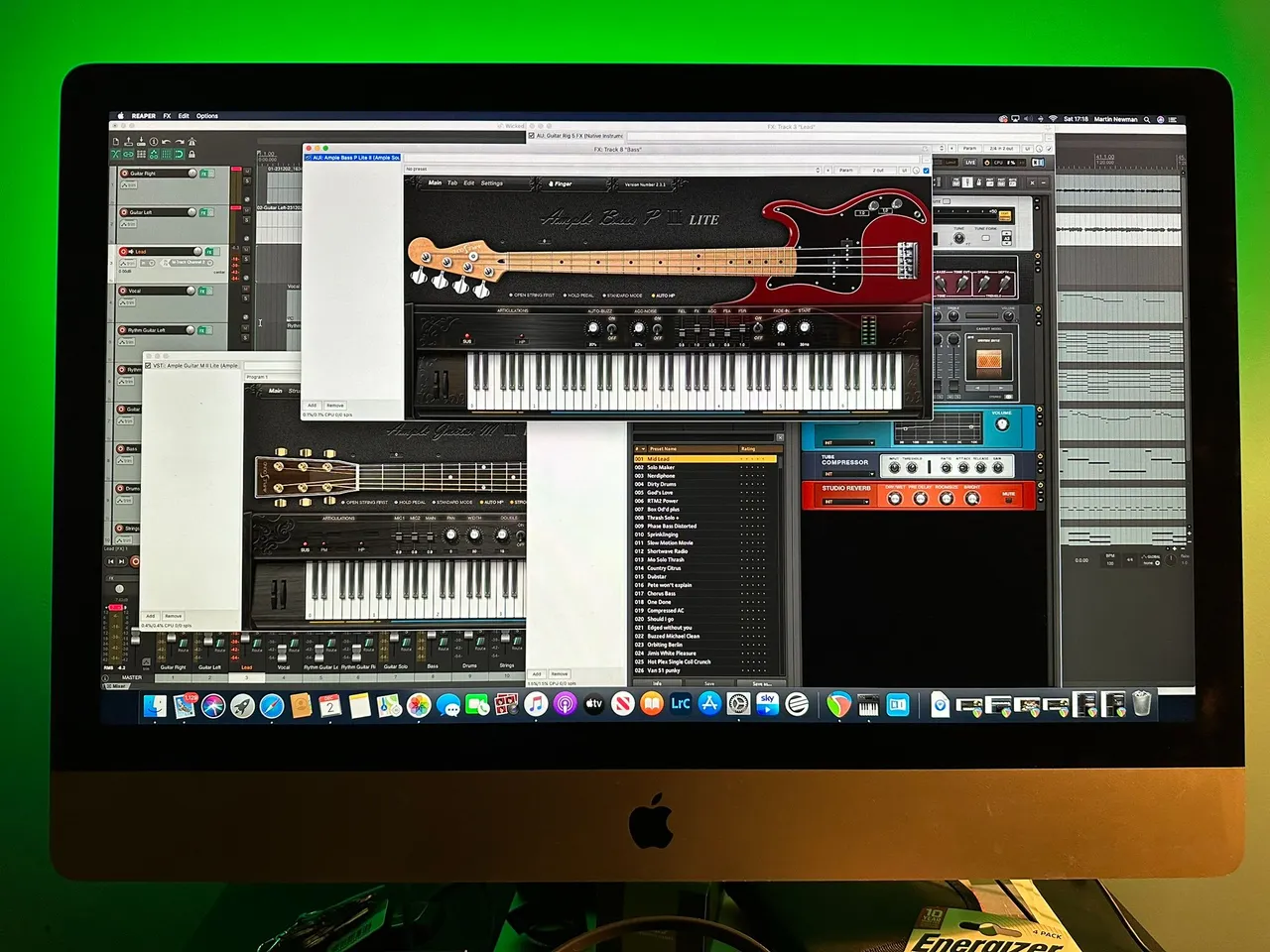Viewport: 1270px width, 952px height.
Task: Toggle AUi Guitar Rig 5 FX enable checkbox
Action: [532, 136]
